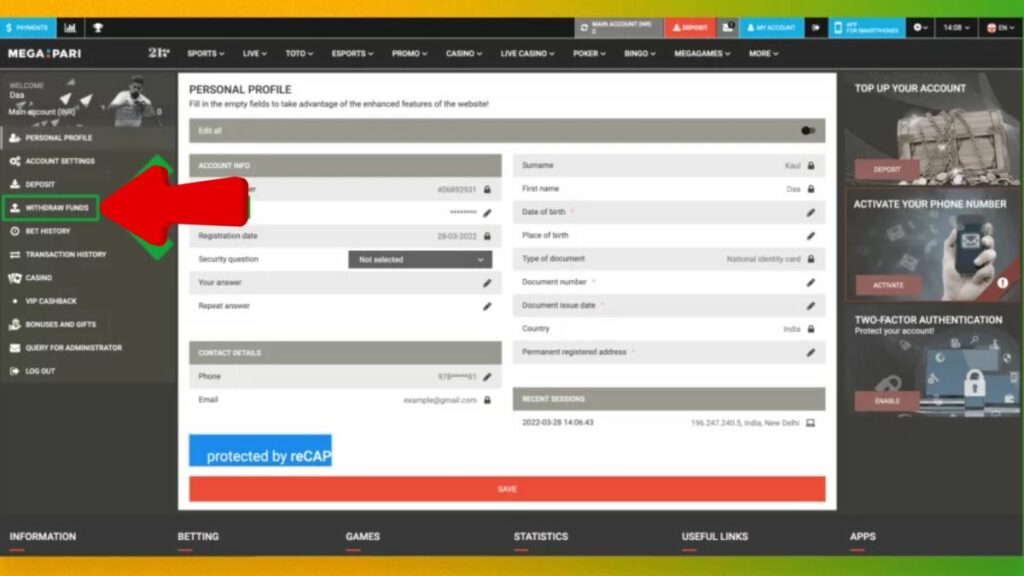
Task: Click the protected by reCAPTCHA badge
Action: [261, 451]
